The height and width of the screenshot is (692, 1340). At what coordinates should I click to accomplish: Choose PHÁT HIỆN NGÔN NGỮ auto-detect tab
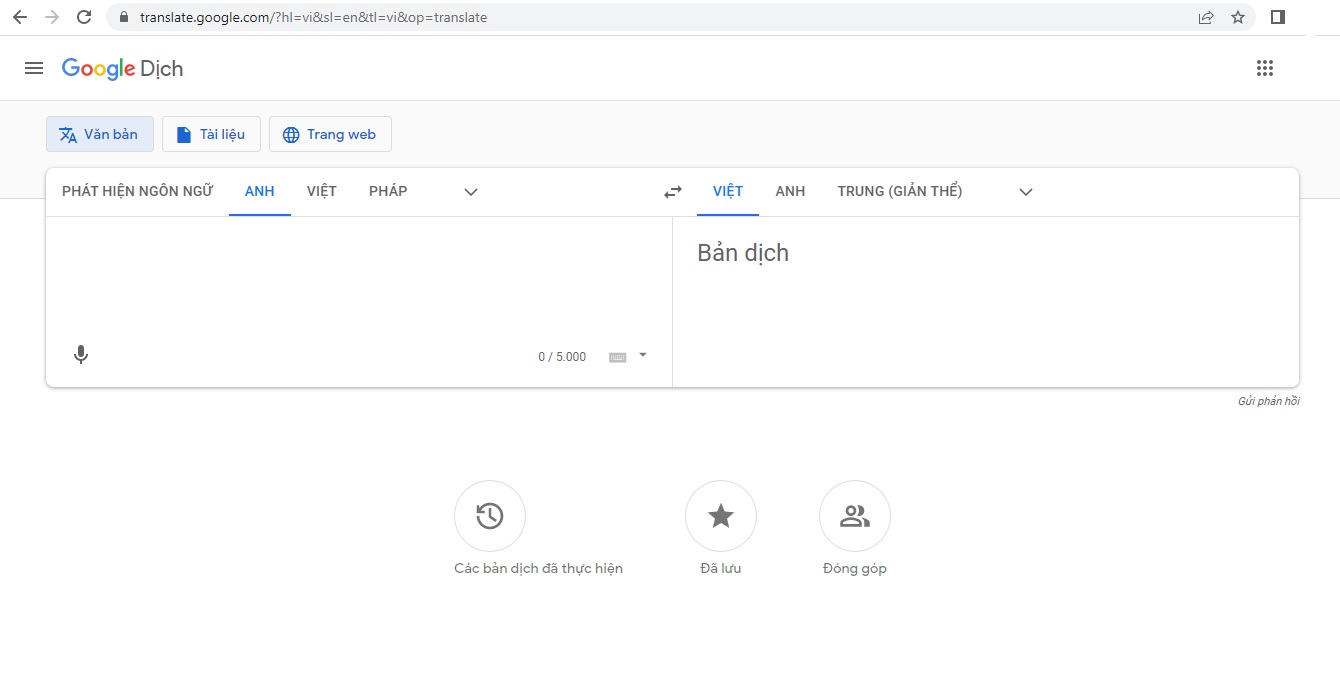point(137,191)
